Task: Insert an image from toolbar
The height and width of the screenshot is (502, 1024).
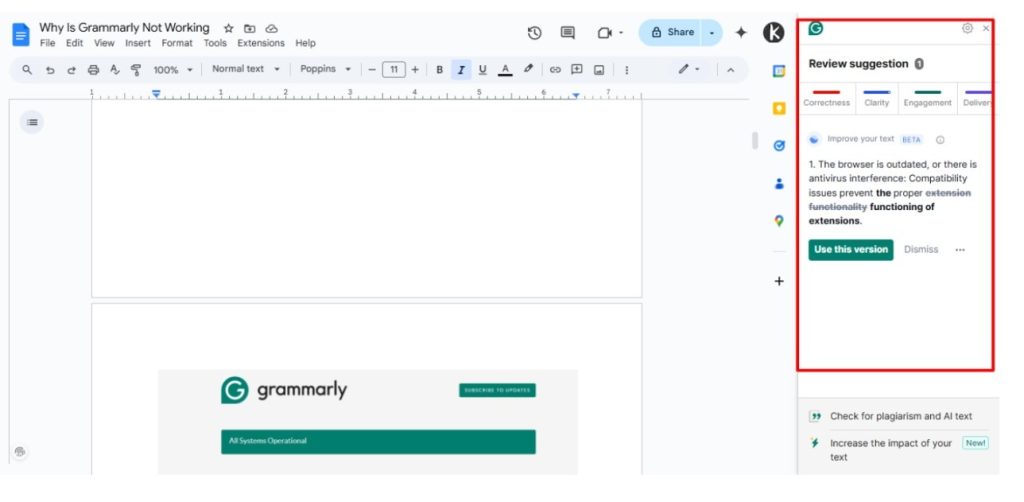Action: (599, 70)
